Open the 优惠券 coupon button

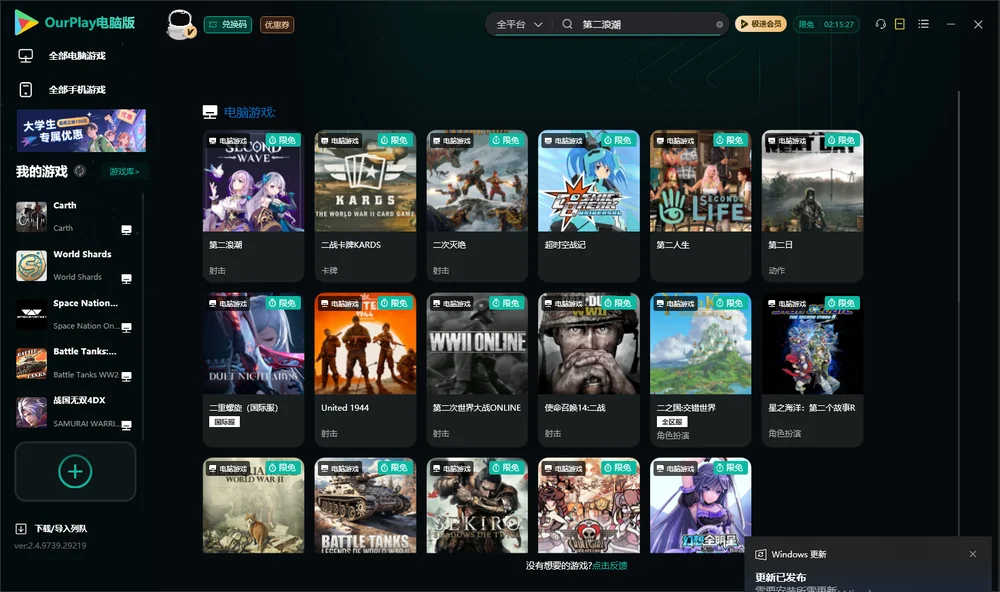coord(277,25)
